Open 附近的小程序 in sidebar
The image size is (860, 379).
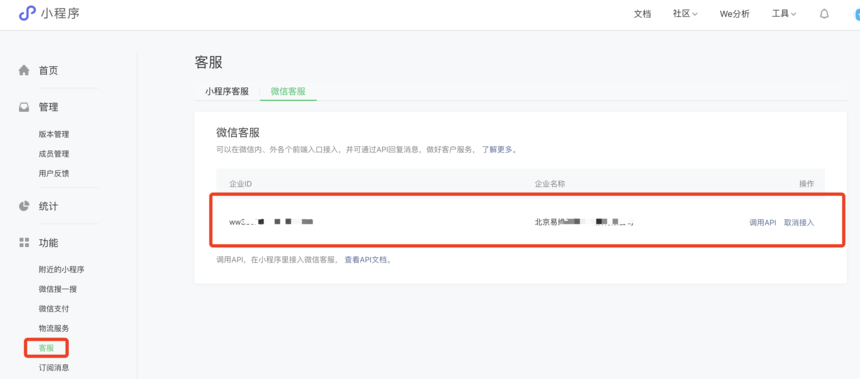tap(61, 269)
